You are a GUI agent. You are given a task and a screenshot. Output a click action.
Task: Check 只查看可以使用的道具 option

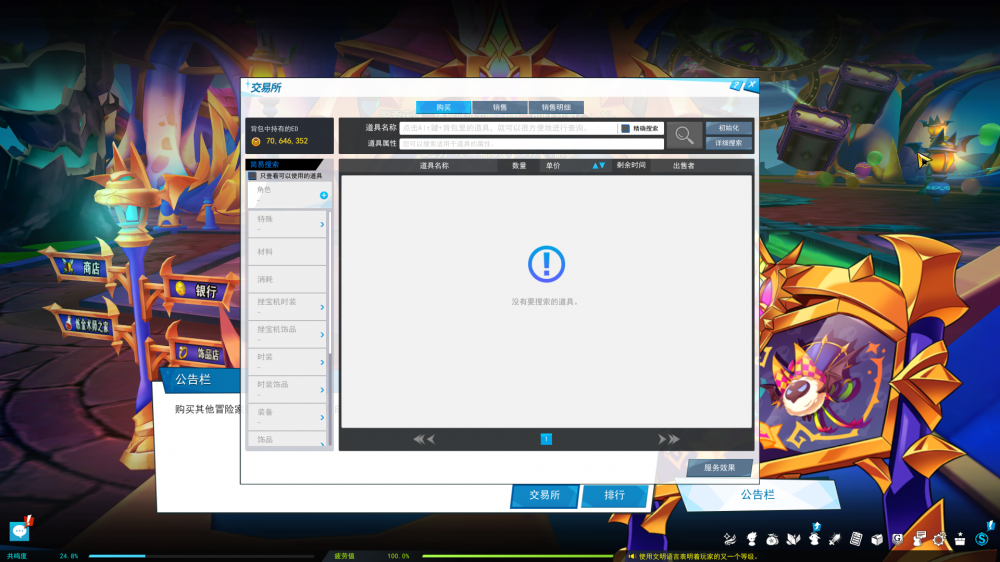(253, 175)
